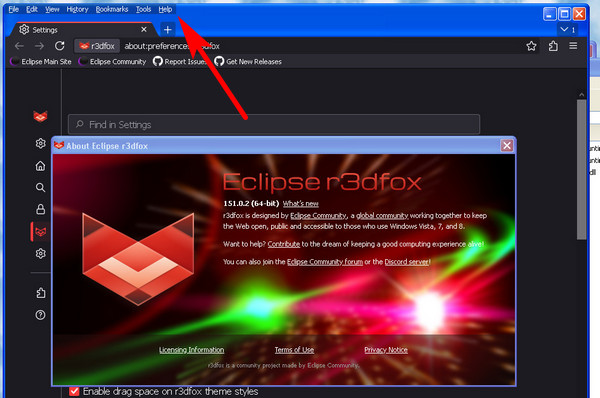Image resolution: width=600 pixels, height=398 pixels.
Task: Open the What's new link
Action: click(x=301, y=204)
